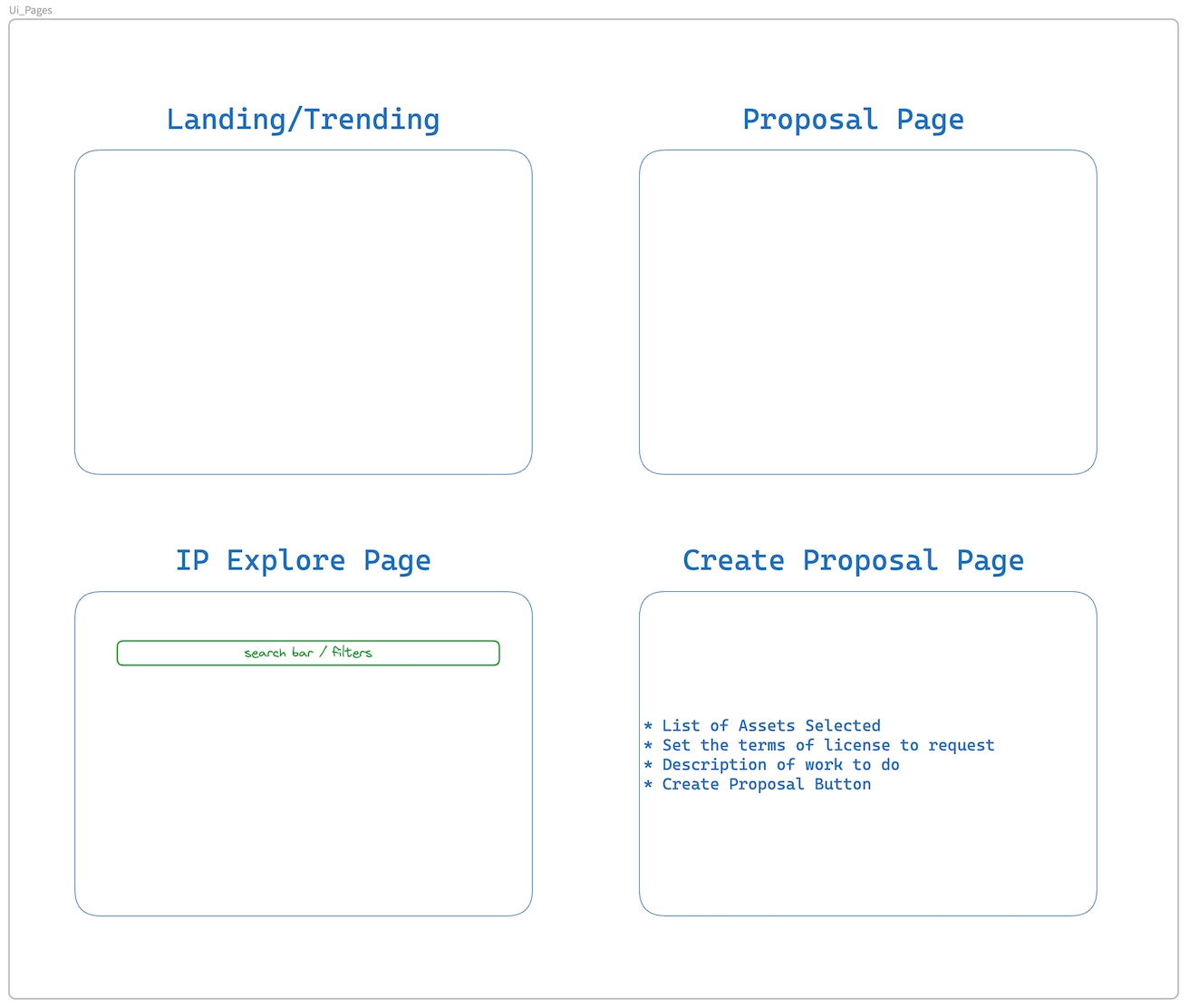Select the Proposal Page heading text
The height and width of the screenshot is (1008, 1189).
click(852, 120)
